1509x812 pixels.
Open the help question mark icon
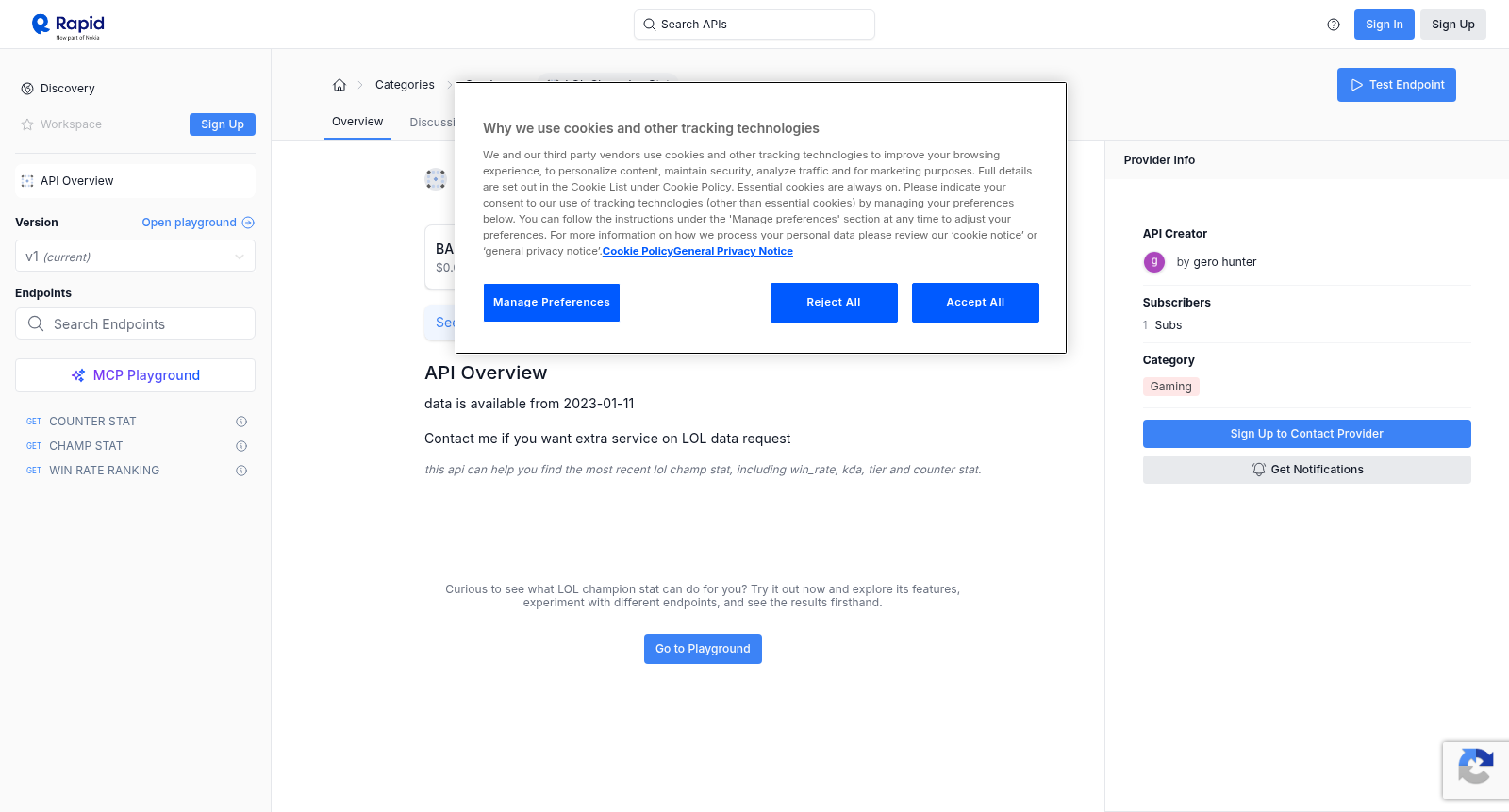[1334, 25]
